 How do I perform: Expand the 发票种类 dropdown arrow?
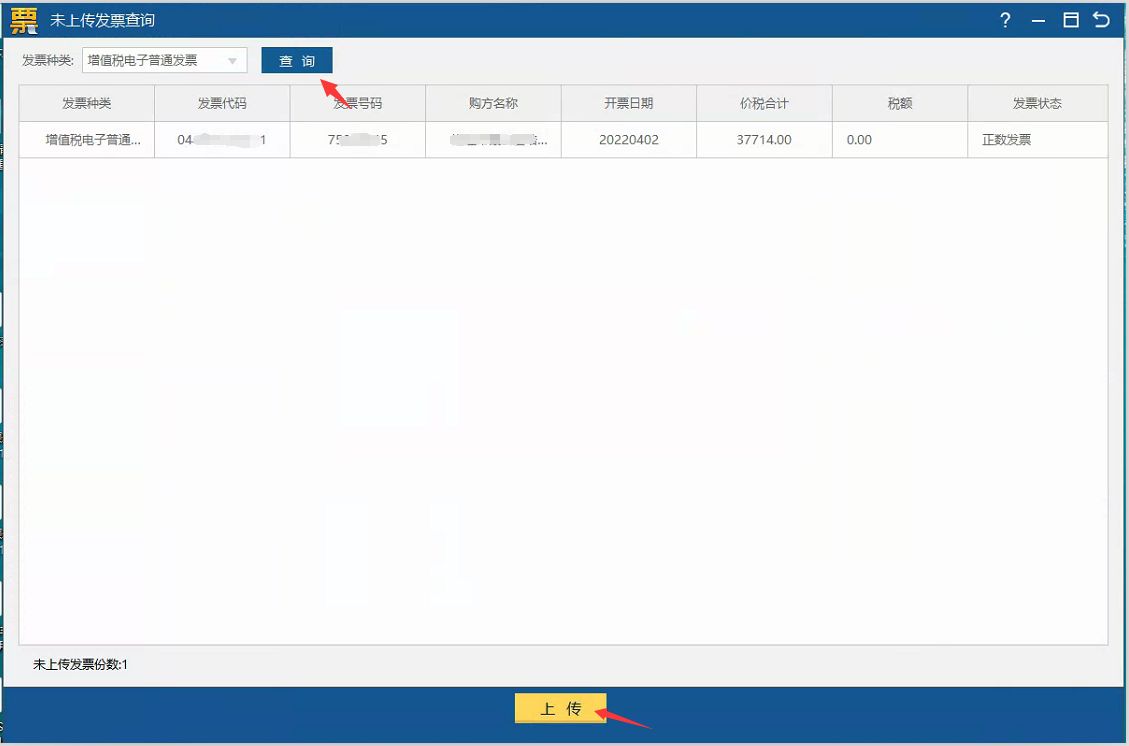pos(233,61)
